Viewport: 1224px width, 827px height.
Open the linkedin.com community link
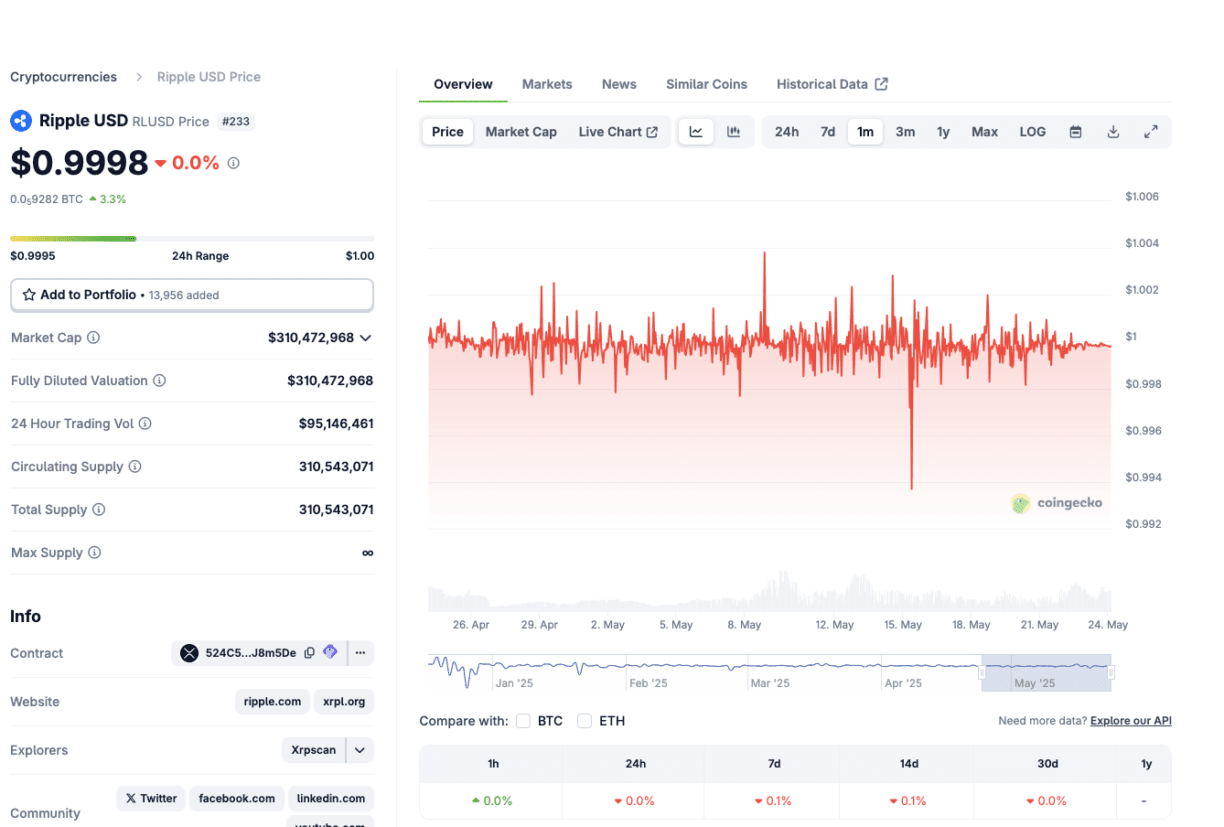(x=332, y=798)
